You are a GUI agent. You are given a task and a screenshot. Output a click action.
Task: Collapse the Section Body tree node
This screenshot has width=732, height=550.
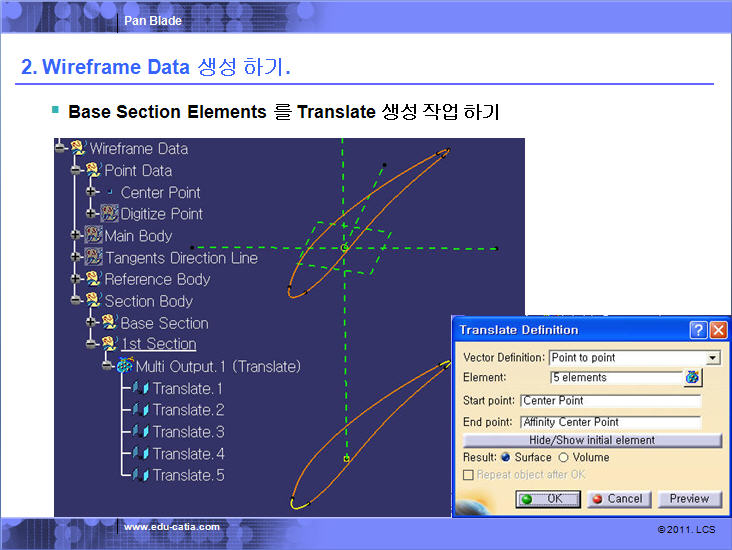(76, 301)
